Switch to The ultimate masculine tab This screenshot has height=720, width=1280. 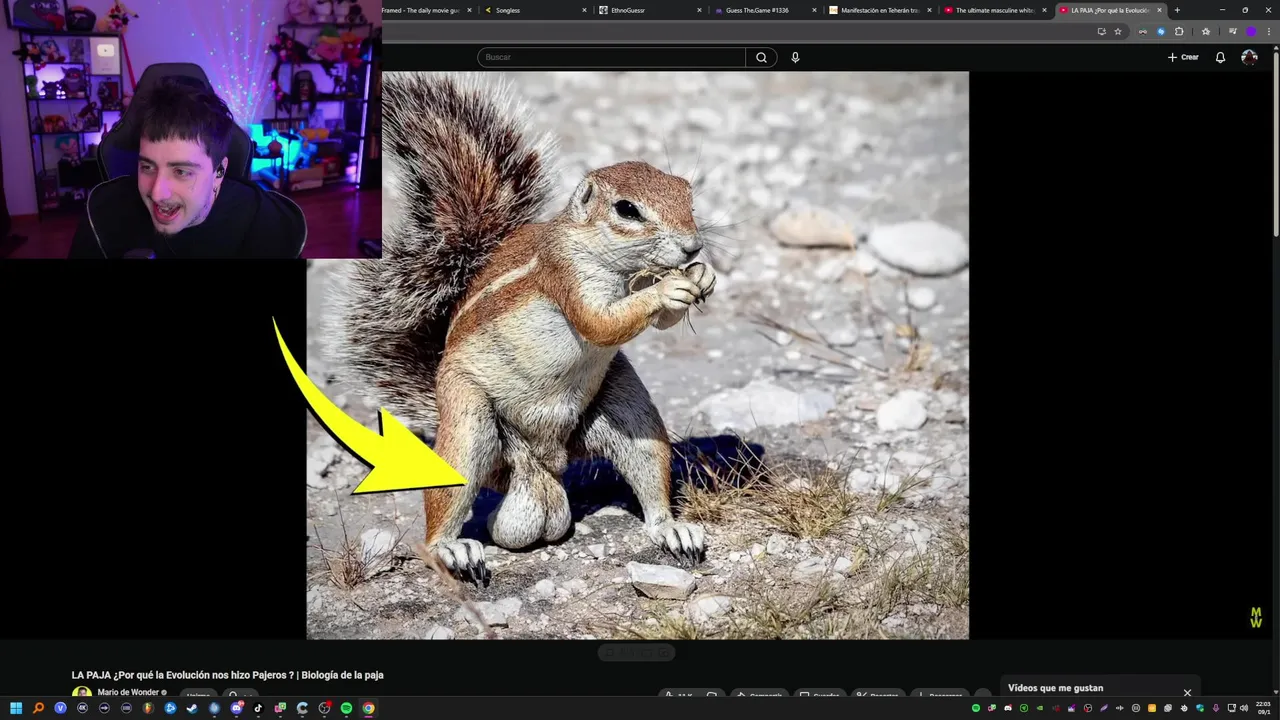pos(994,10)
